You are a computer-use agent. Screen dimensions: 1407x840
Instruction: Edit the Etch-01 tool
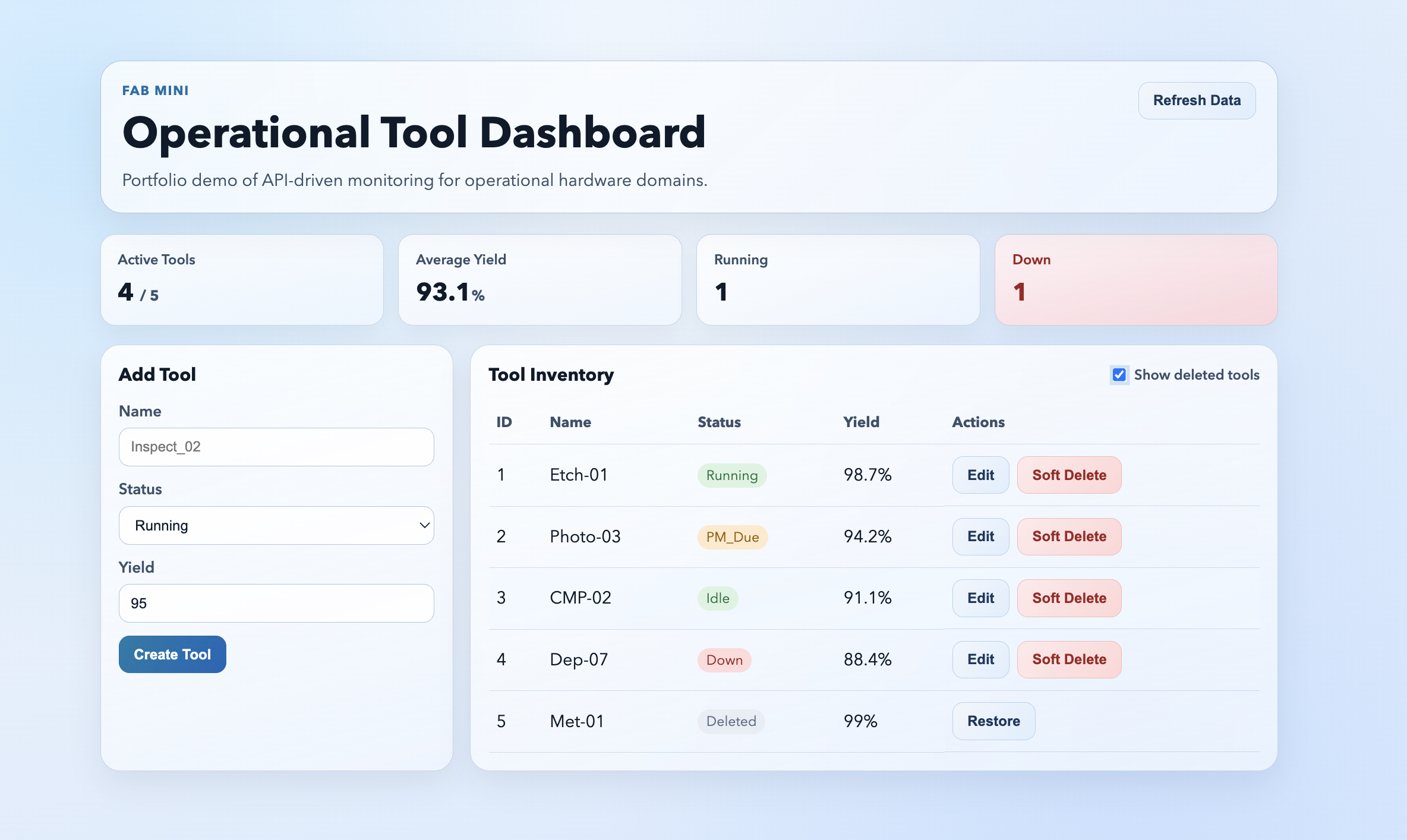pyautogui.click(x=980, y=475)
